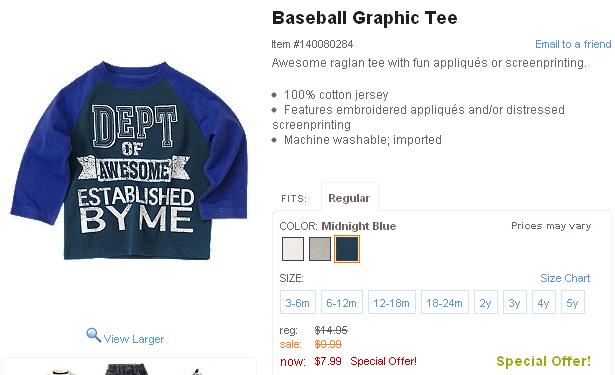Click Email to a friend link
Viewport: 615px width, 375px height.
tap(573, 44)
